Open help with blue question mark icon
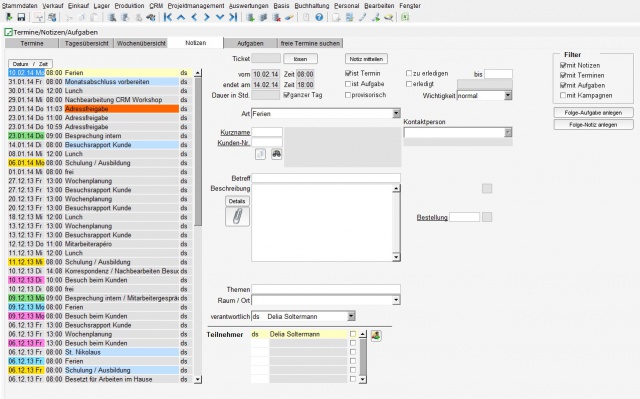Viewport: 640px width, 399px height. [319, 17]
